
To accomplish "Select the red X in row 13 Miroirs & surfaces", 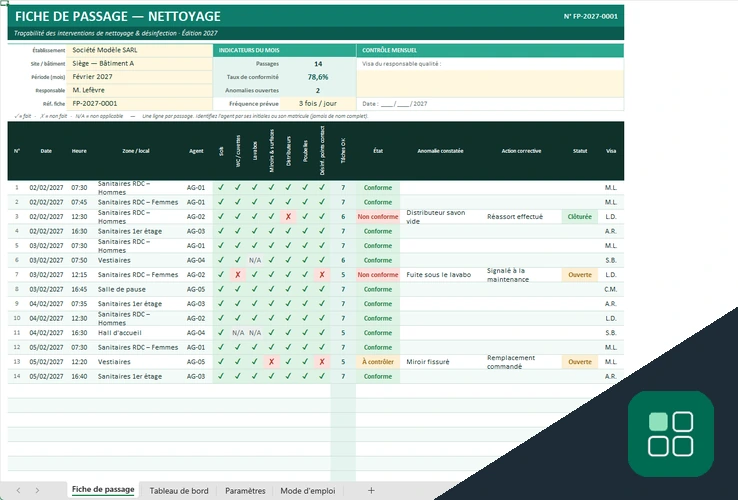I will pyautogui.click(x=272, y=362).
